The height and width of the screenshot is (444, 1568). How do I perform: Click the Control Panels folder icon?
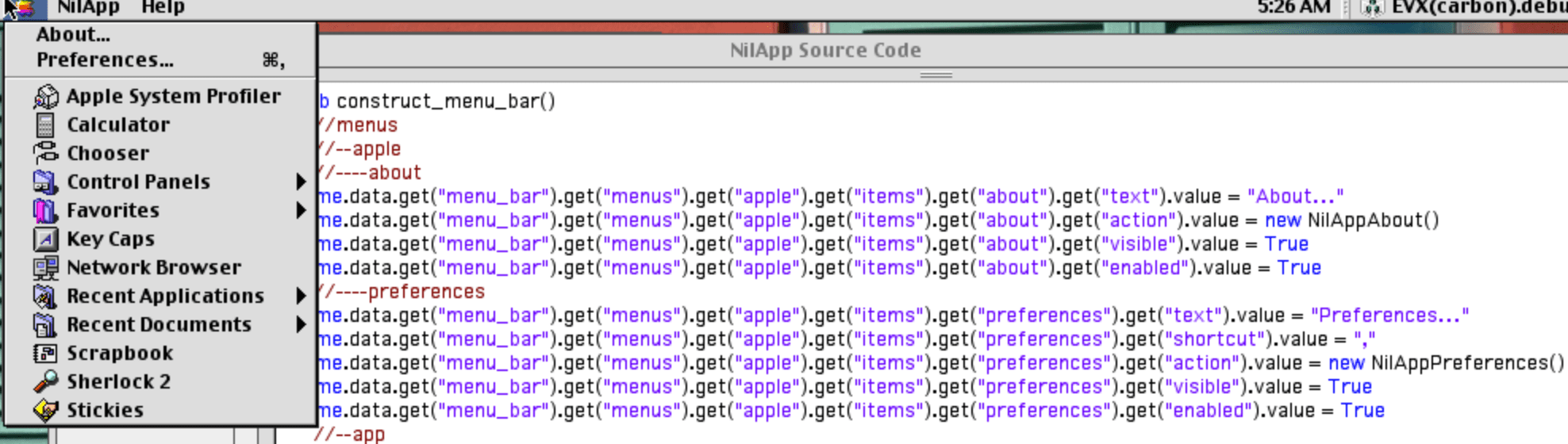(46, 182)
